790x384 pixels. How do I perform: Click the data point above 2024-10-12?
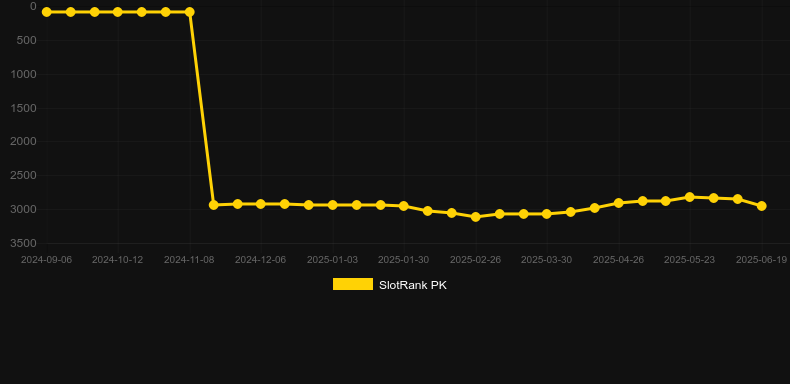coord(118,12)
